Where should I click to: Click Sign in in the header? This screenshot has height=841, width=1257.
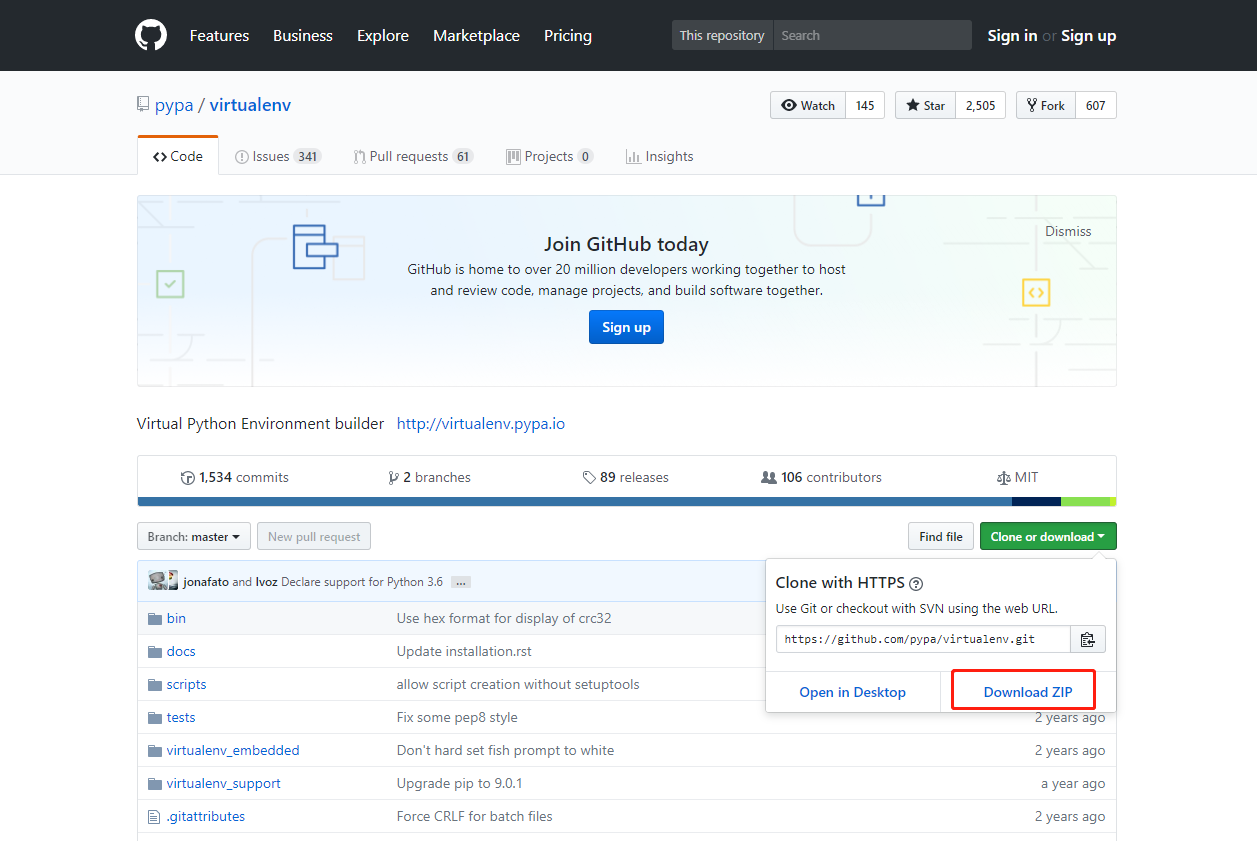[1012, 36]
